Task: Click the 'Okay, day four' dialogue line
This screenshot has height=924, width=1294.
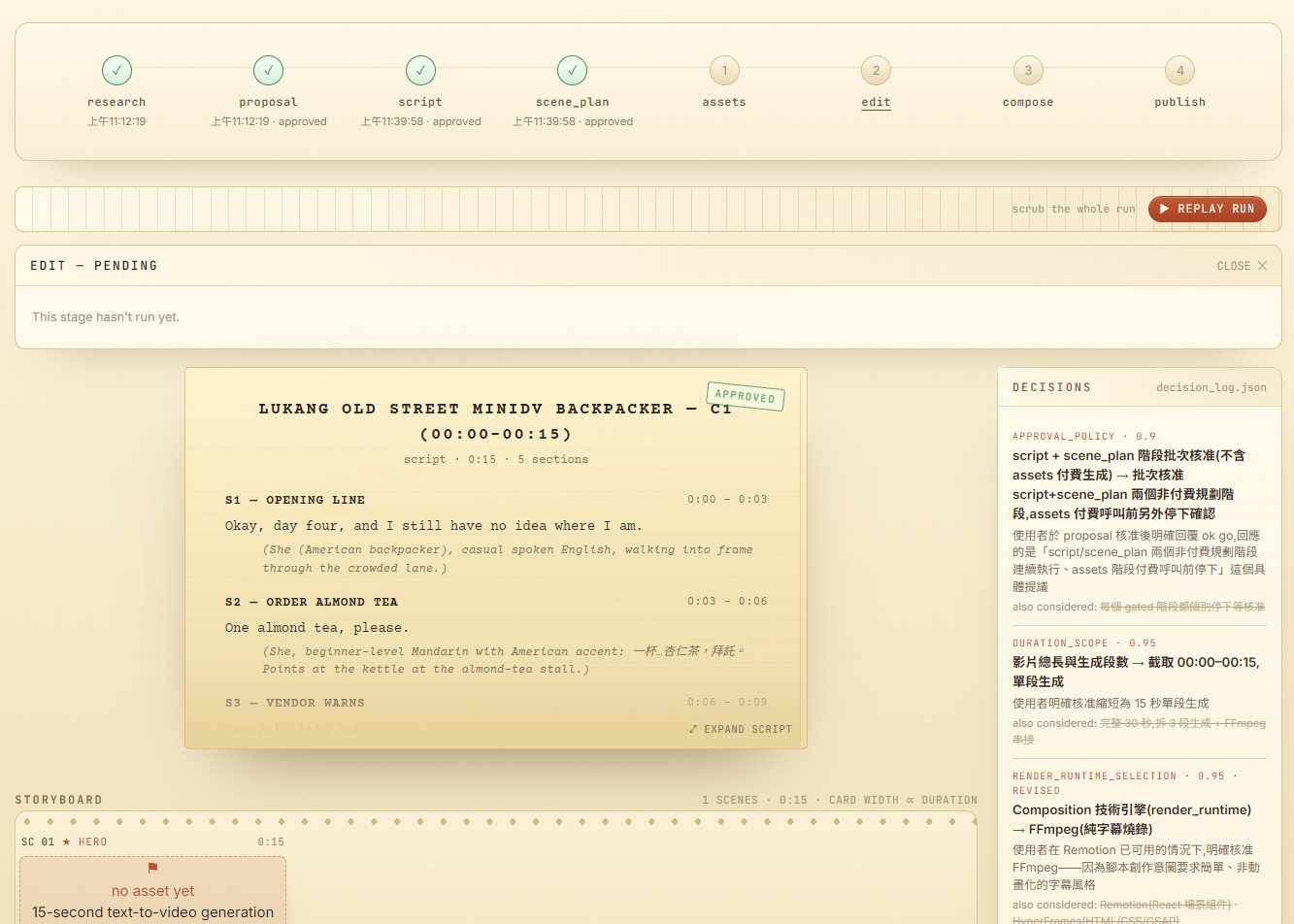Action: pyautogui.click(x=434, y=526)
